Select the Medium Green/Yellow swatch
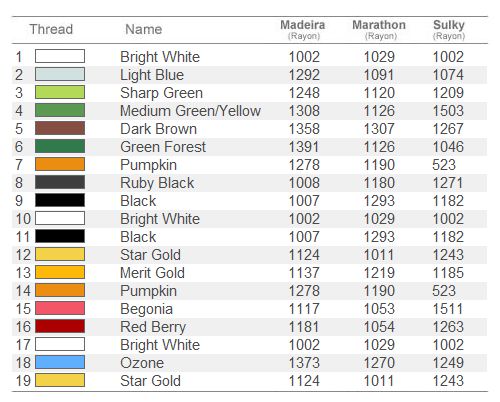Viewport: 500px width, 402px height. [60, 110]
